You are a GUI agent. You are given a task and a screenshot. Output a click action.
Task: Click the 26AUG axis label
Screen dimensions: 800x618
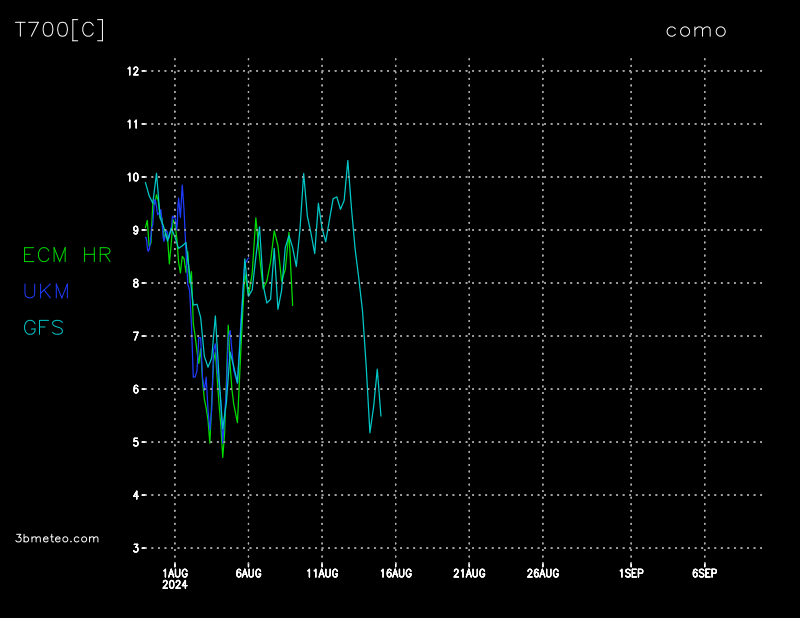pos(542,573)
